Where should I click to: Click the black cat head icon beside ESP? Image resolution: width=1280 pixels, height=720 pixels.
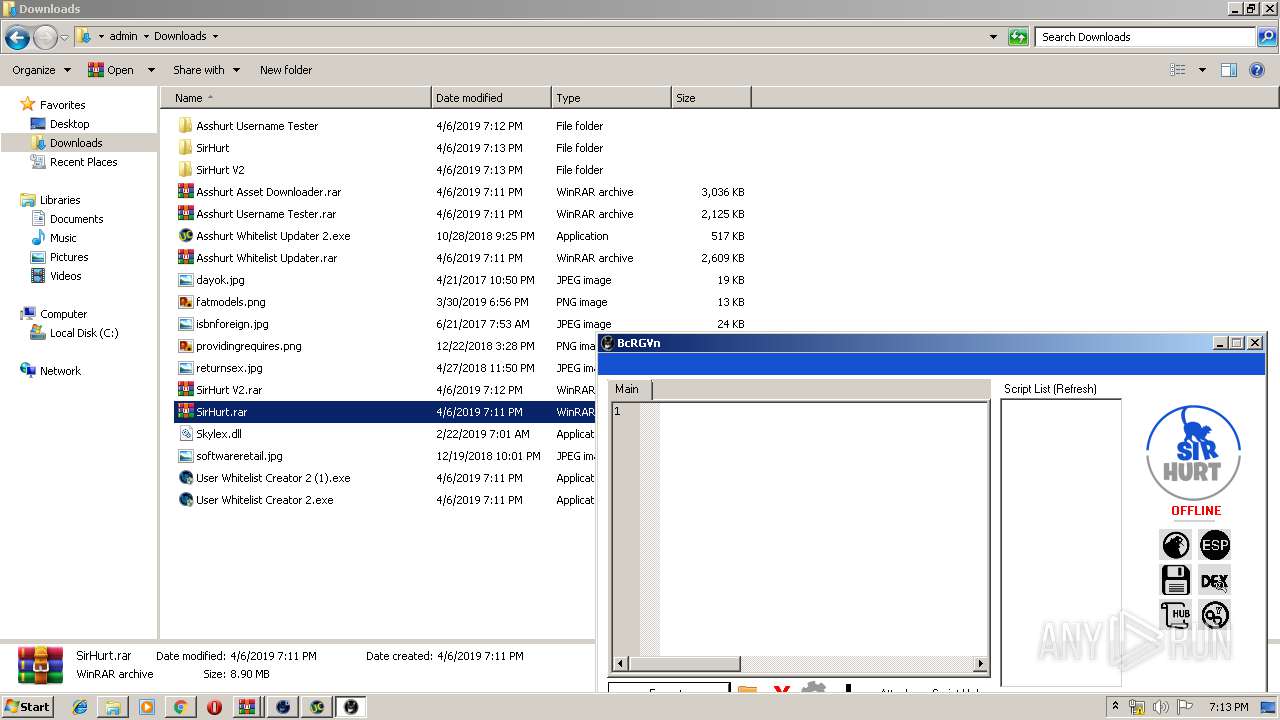pos(1175,545)
